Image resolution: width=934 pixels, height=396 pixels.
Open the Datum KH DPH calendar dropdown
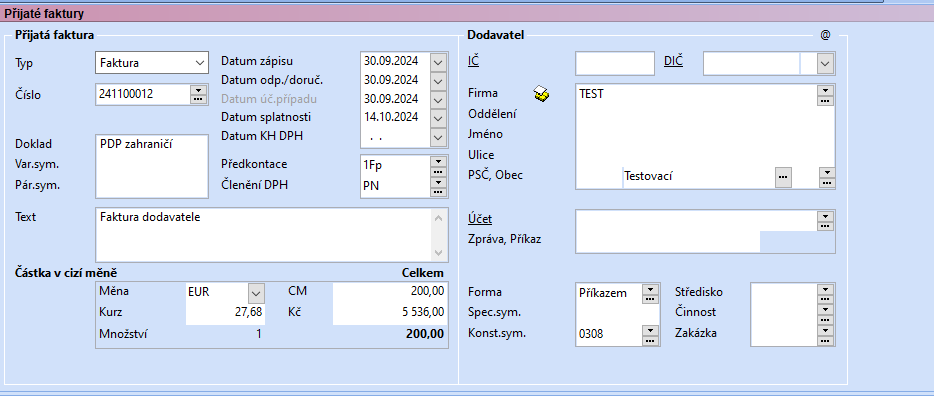[438, 138]
